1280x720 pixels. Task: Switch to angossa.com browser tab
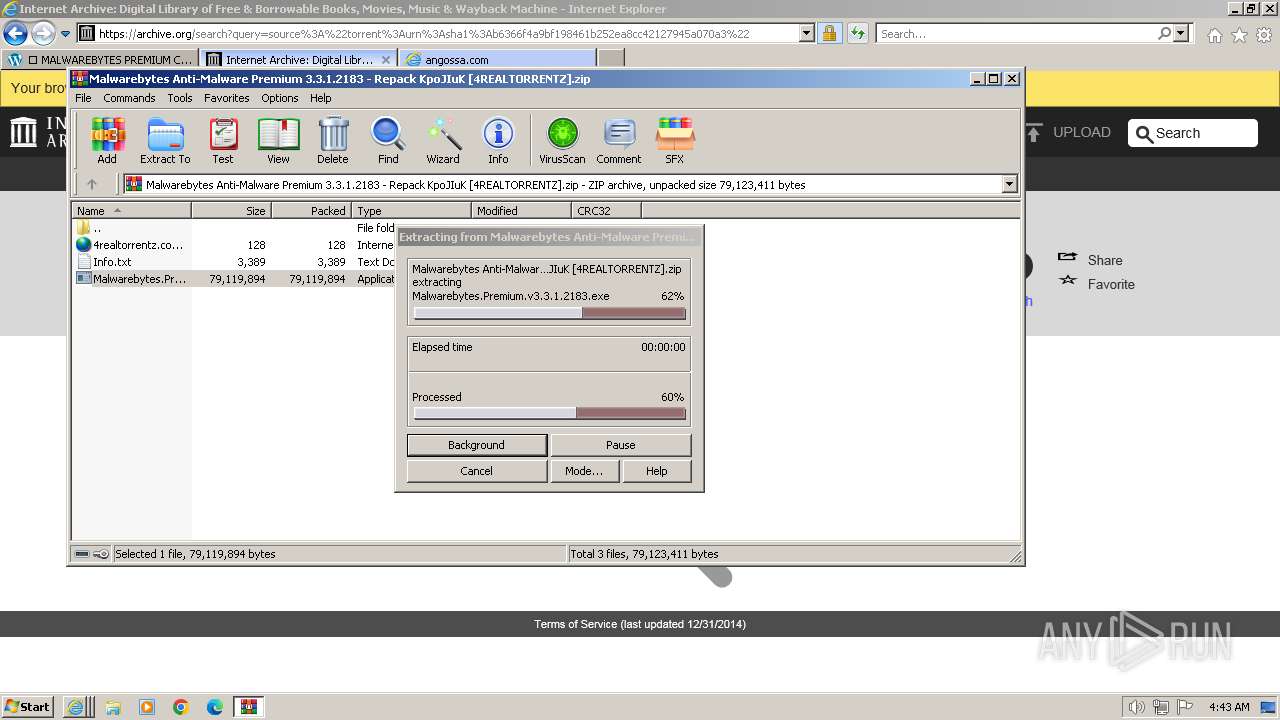pos(498,60)
